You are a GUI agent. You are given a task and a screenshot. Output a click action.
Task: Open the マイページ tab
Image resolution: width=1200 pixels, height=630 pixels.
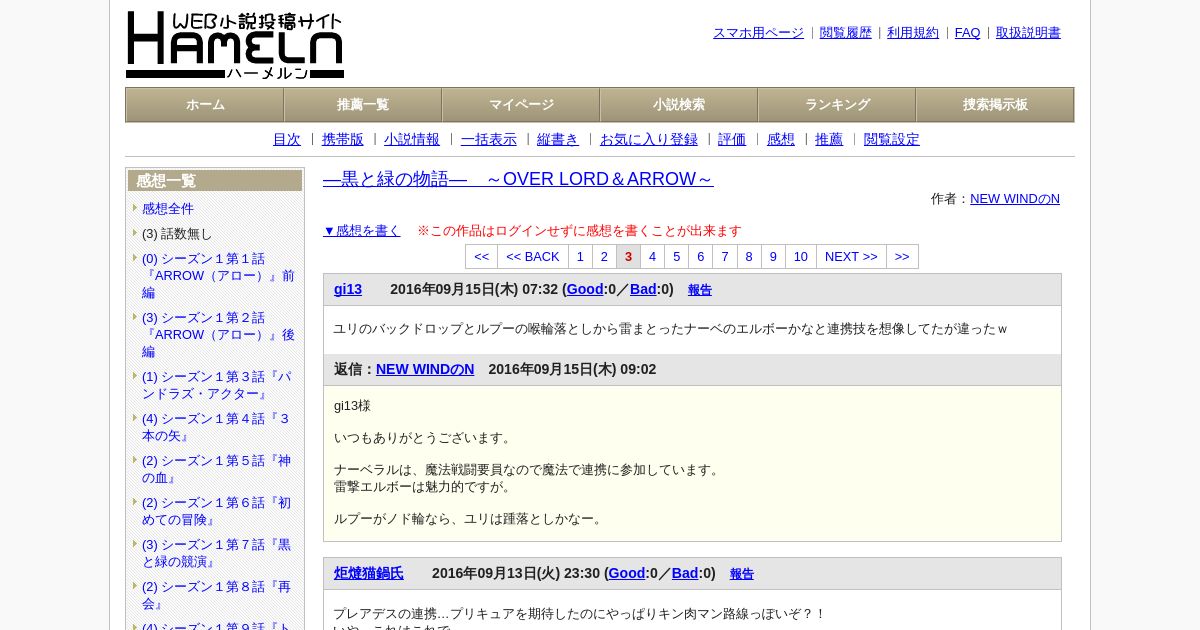tap(521, 105)
